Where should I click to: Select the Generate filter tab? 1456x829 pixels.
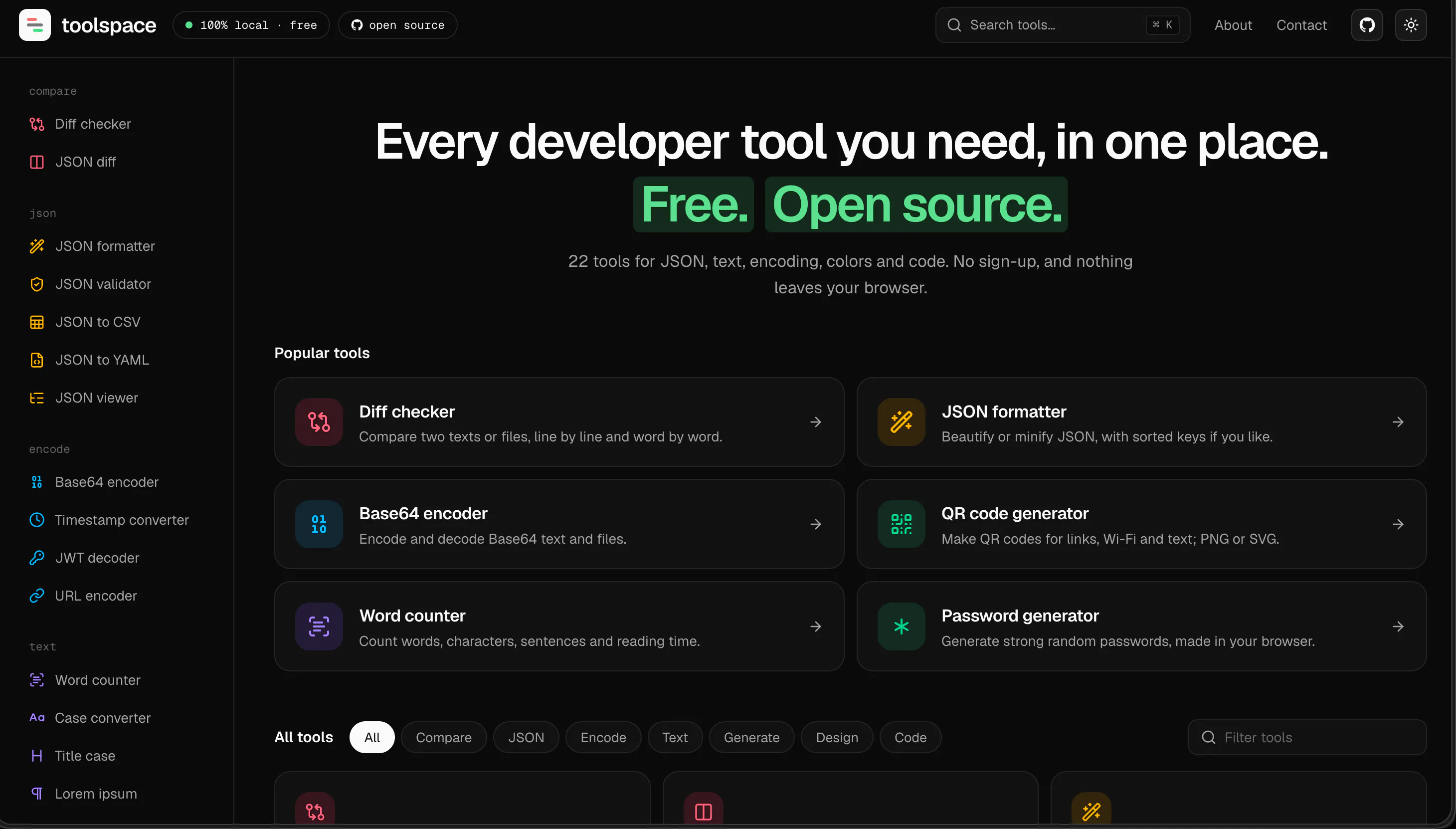751,737
